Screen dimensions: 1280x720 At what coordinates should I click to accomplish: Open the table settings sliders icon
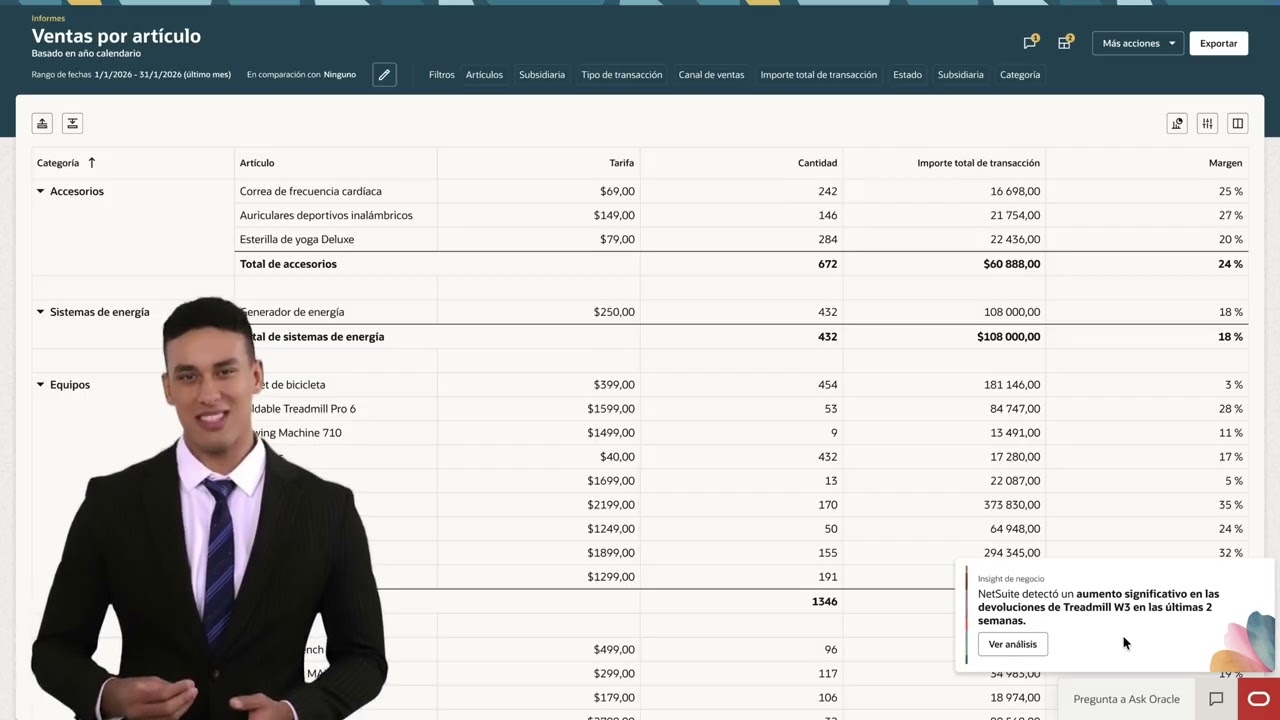point(1208,123)
